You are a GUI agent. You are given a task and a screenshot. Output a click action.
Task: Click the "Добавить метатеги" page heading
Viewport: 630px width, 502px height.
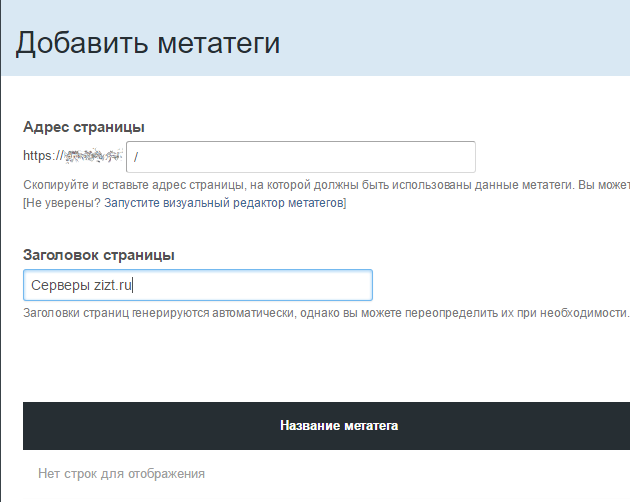point(148,44)
